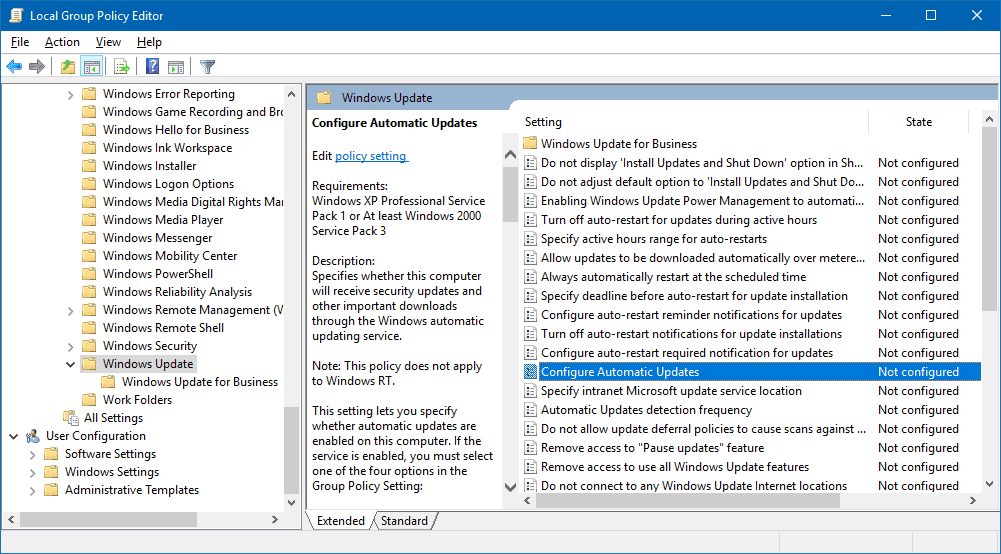Select Windows Hello for Business folder

point(176,130)
